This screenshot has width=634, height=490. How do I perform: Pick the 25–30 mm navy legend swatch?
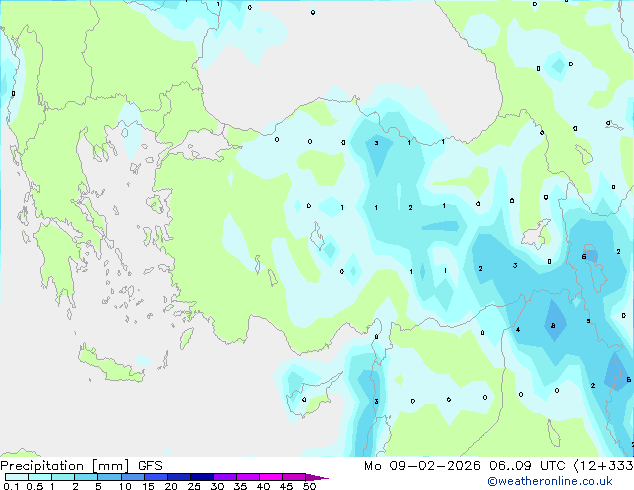(x=202, y=477)
